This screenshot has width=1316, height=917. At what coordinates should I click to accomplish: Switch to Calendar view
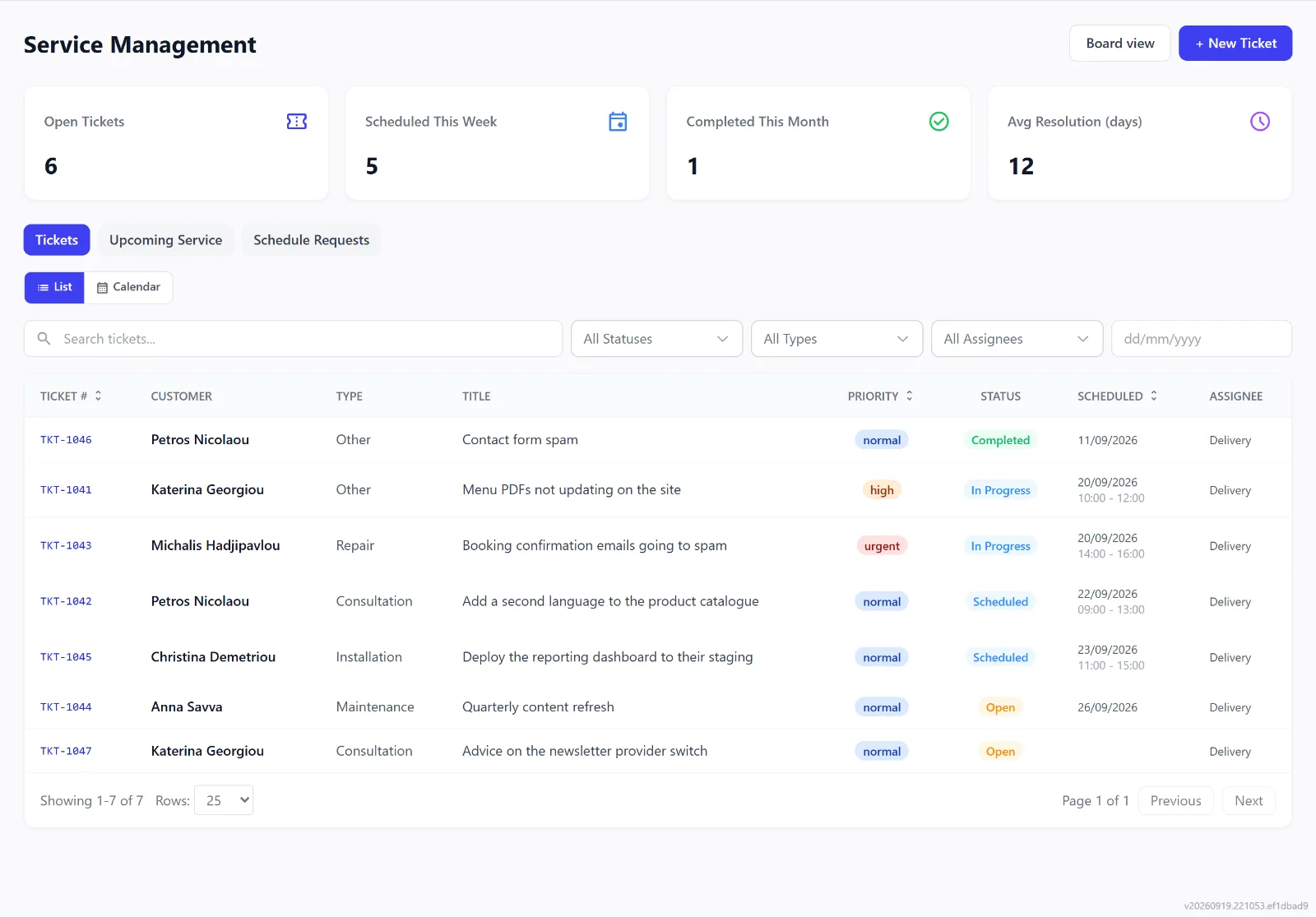coord(128,288)
